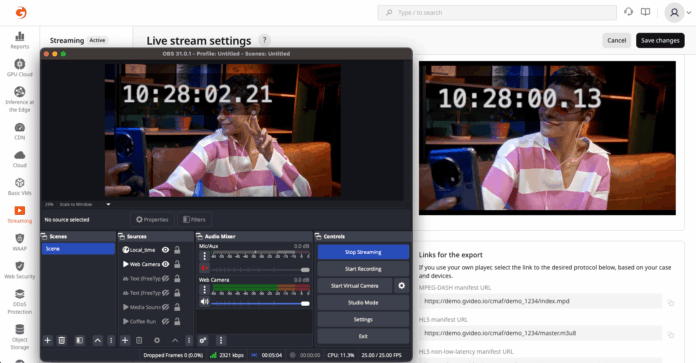Add a new source in OBS
The height and width of the screenshot is (363, 696).
pyautogui.click(x=125, y=340)
